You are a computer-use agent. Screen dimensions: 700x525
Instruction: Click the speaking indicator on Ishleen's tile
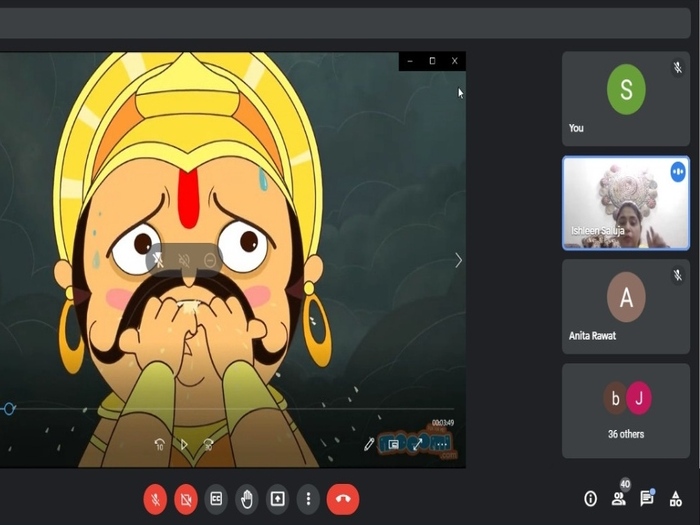[678, 172]
